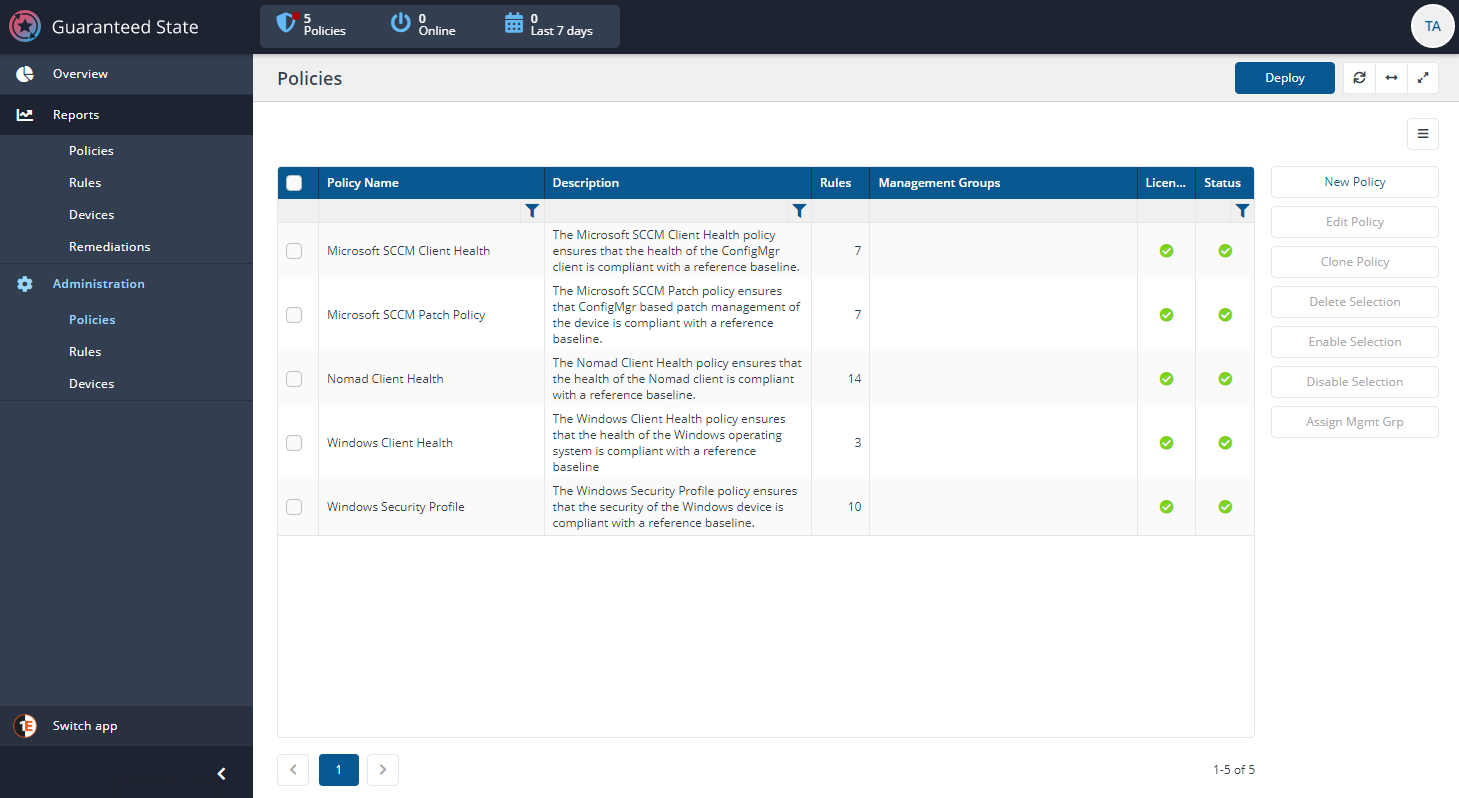
Task: Select page 1 in pagination
Action: click(x=339, y=770)
